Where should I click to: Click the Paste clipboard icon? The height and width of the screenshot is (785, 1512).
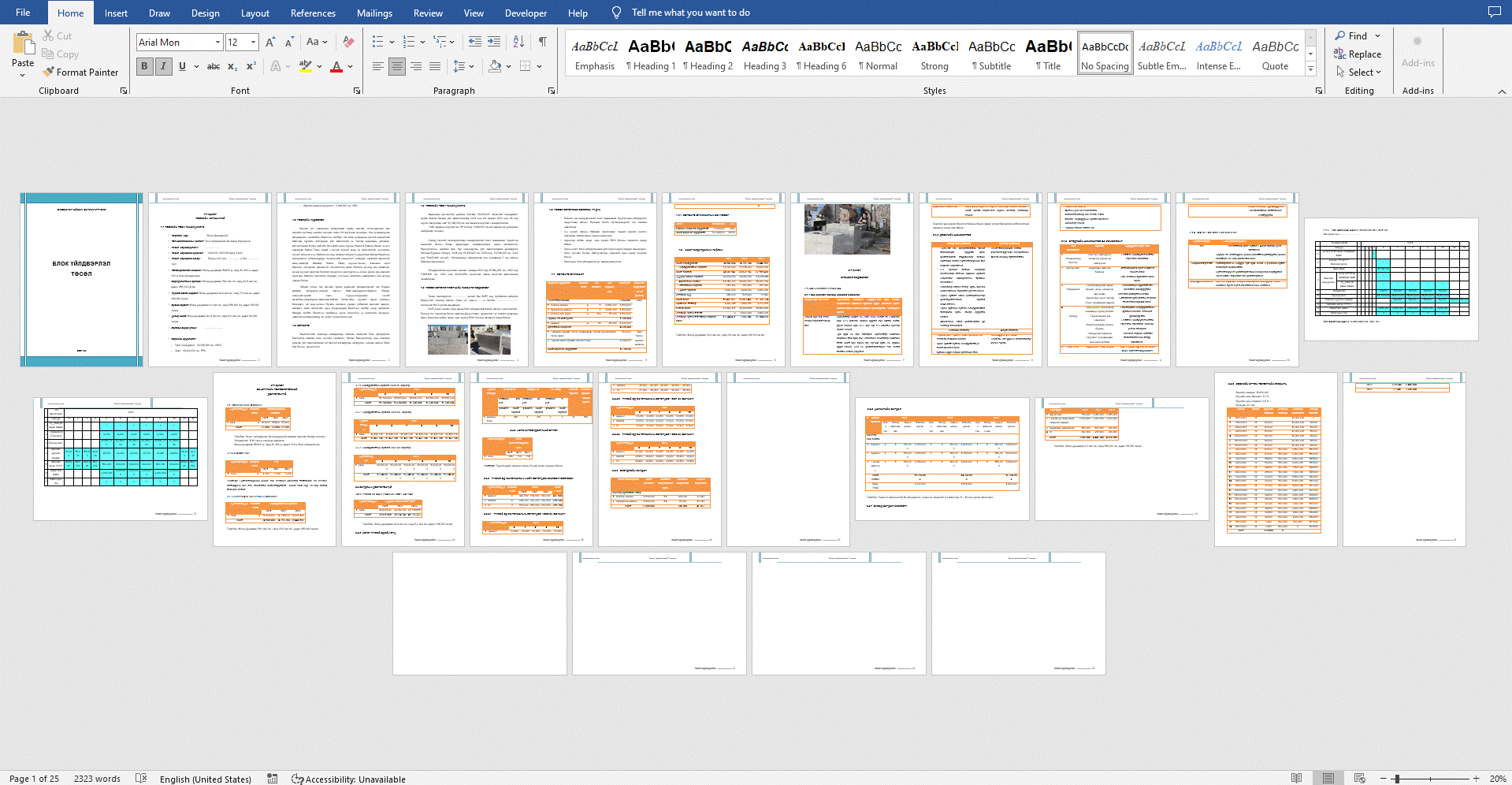(x=23, y=43)
